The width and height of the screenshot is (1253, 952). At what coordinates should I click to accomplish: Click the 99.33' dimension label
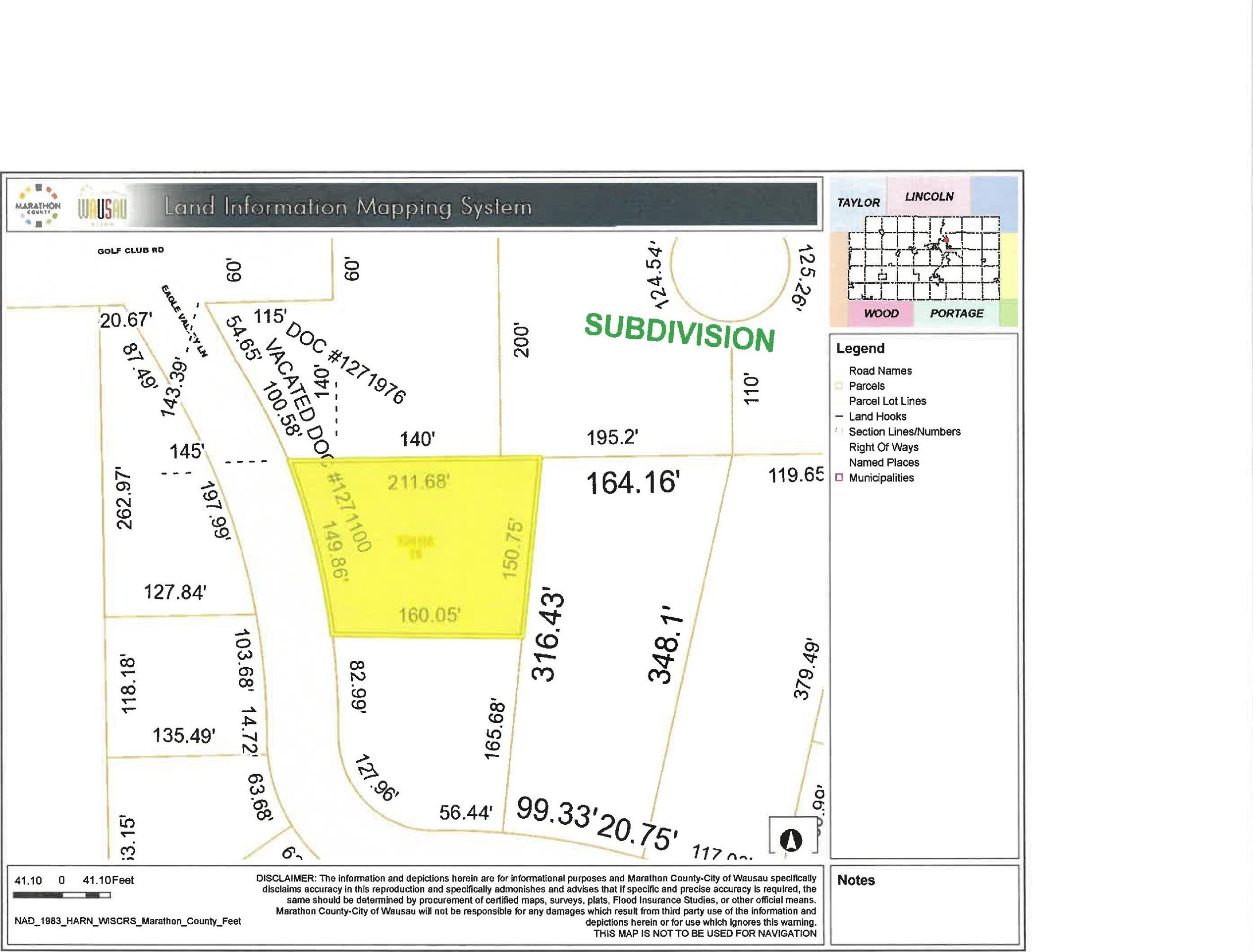pyautogui.click(x=558, y=813)
